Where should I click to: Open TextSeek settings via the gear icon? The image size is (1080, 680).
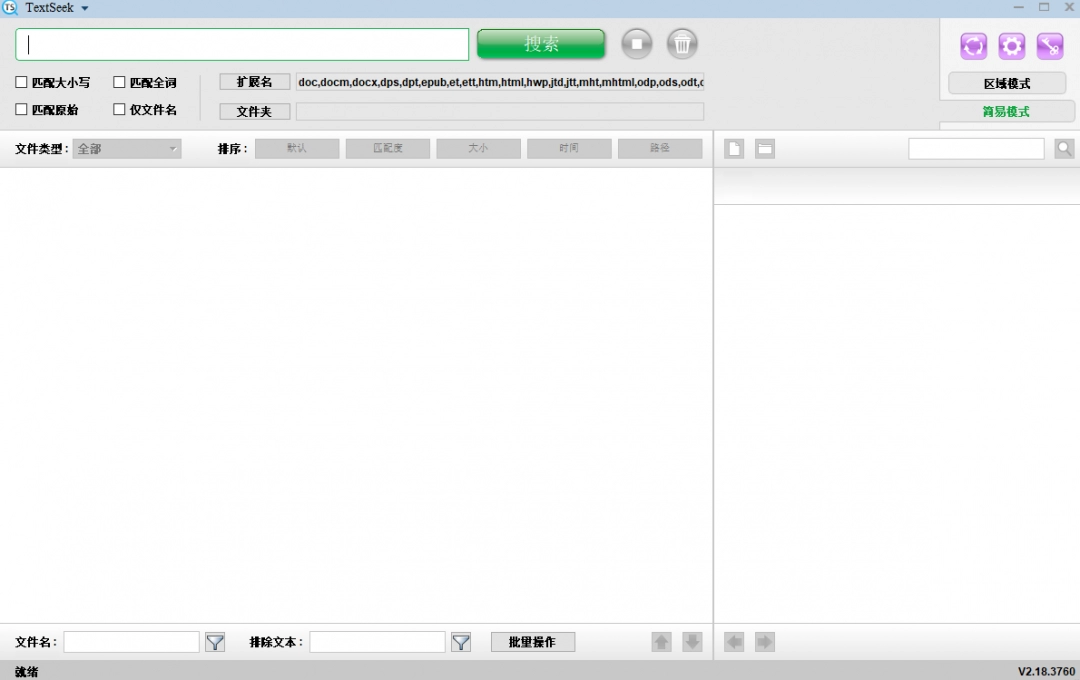[x=1011, y=45]
